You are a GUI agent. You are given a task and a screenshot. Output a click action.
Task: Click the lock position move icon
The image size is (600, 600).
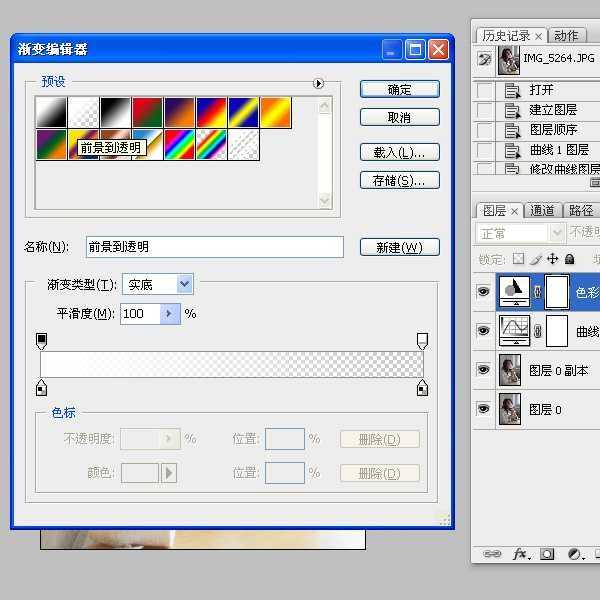click(552, 259)
